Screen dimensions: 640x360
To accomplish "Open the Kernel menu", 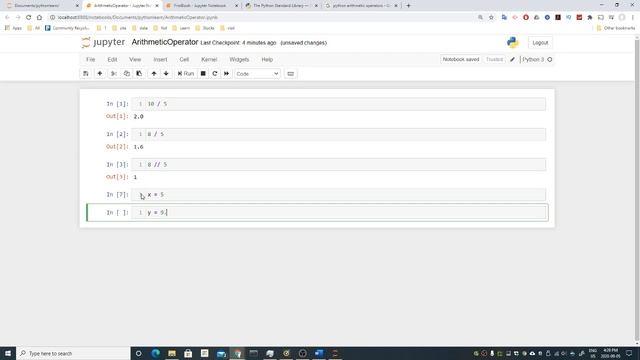I will [209, 60].
